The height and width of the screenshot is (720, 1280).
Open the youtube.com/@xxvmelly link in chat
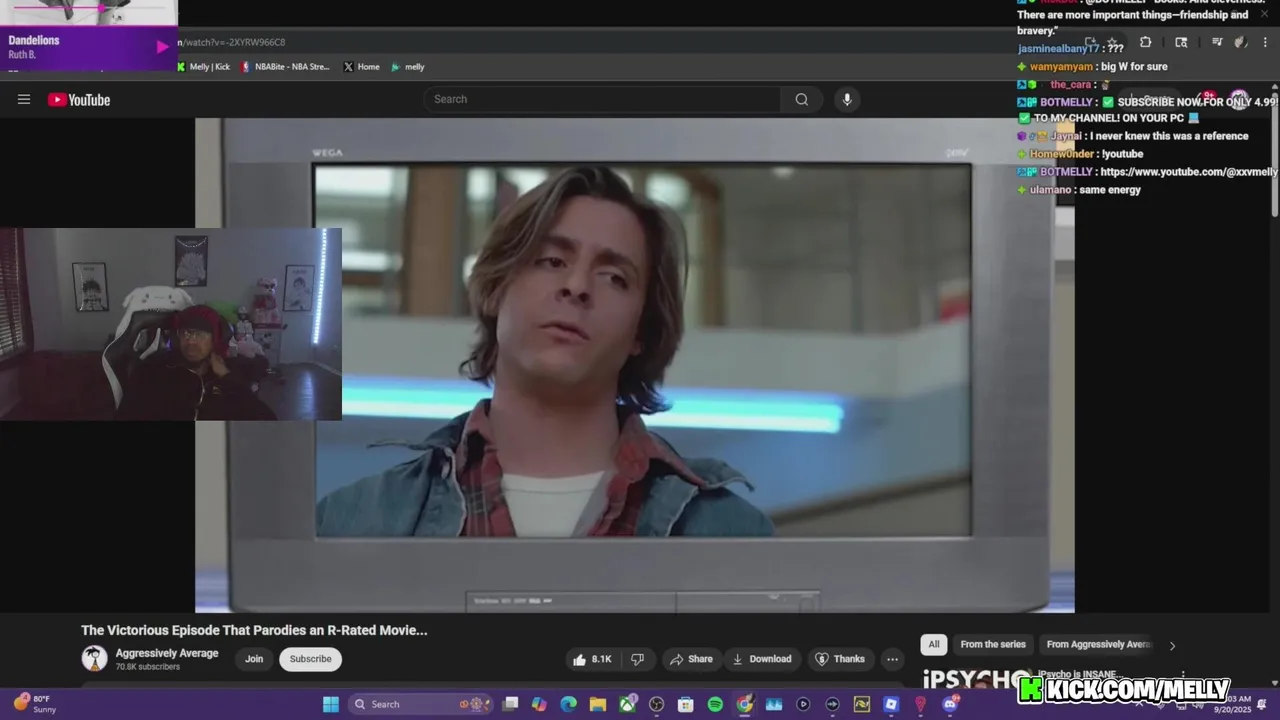pos(1188,172)
